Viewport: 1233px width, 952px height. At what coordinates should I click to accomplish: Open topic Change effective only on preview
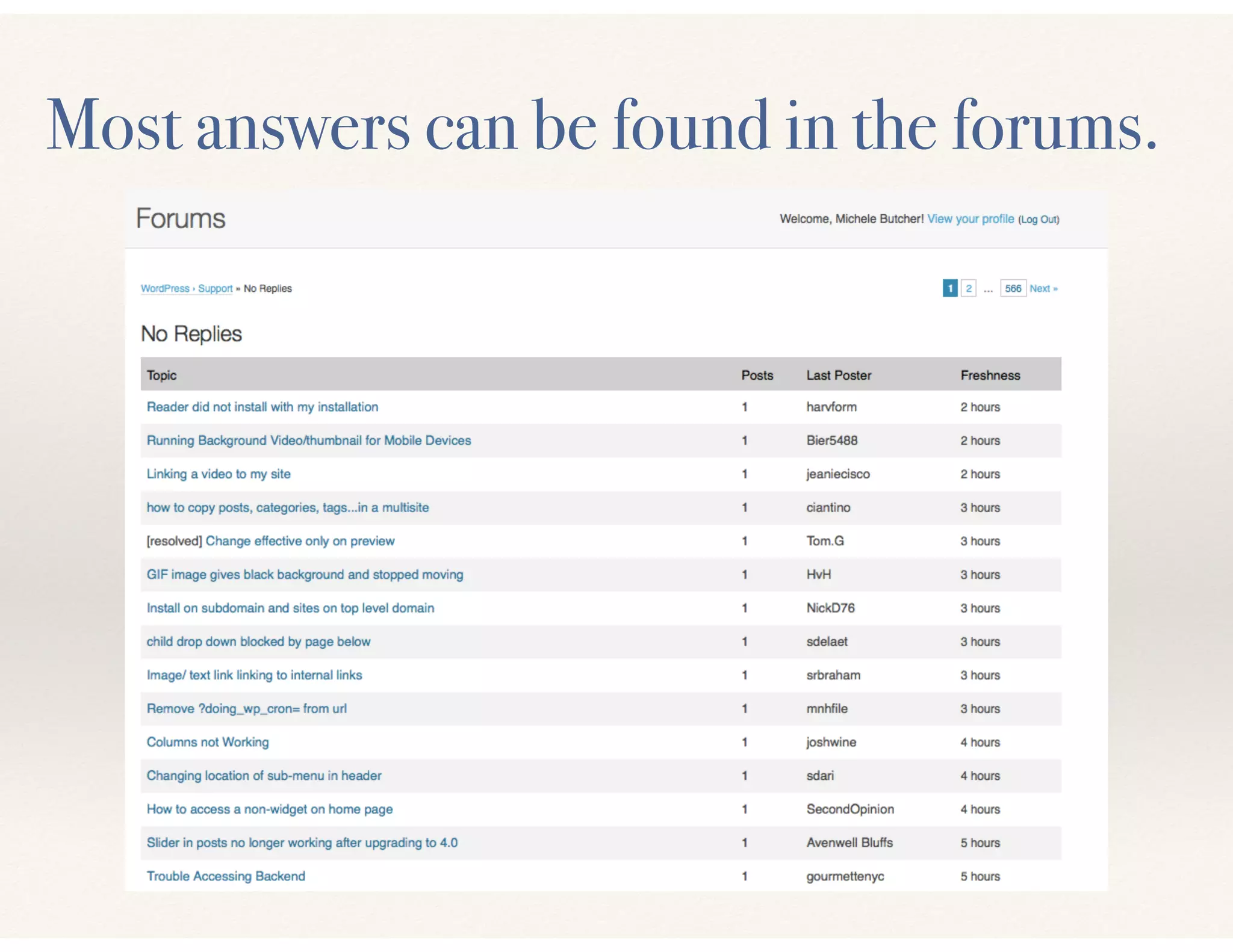coord(300,541)
